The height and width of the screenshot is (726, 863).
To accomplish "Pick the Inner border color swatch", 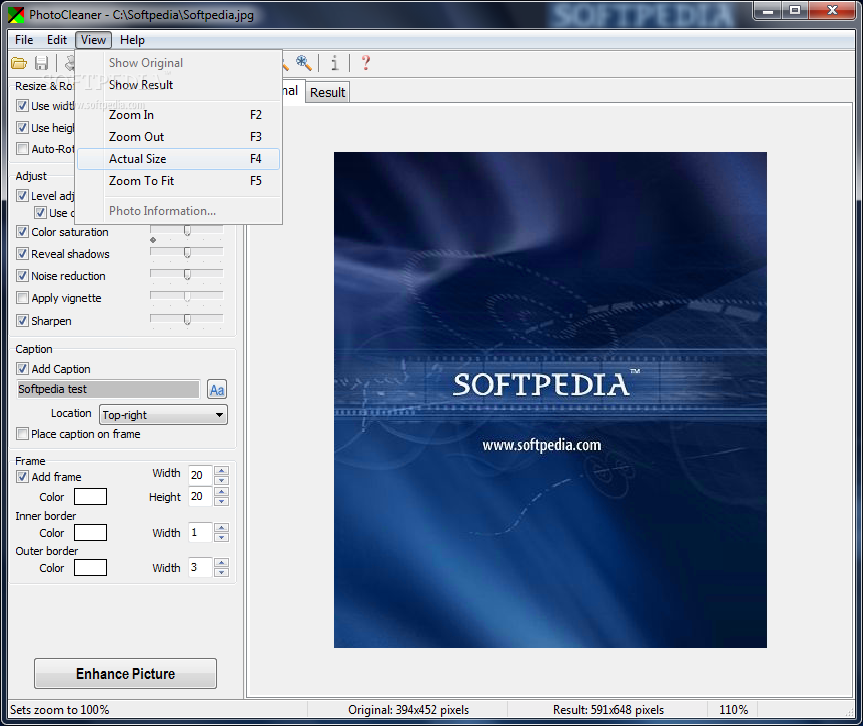I will point(90,532).
